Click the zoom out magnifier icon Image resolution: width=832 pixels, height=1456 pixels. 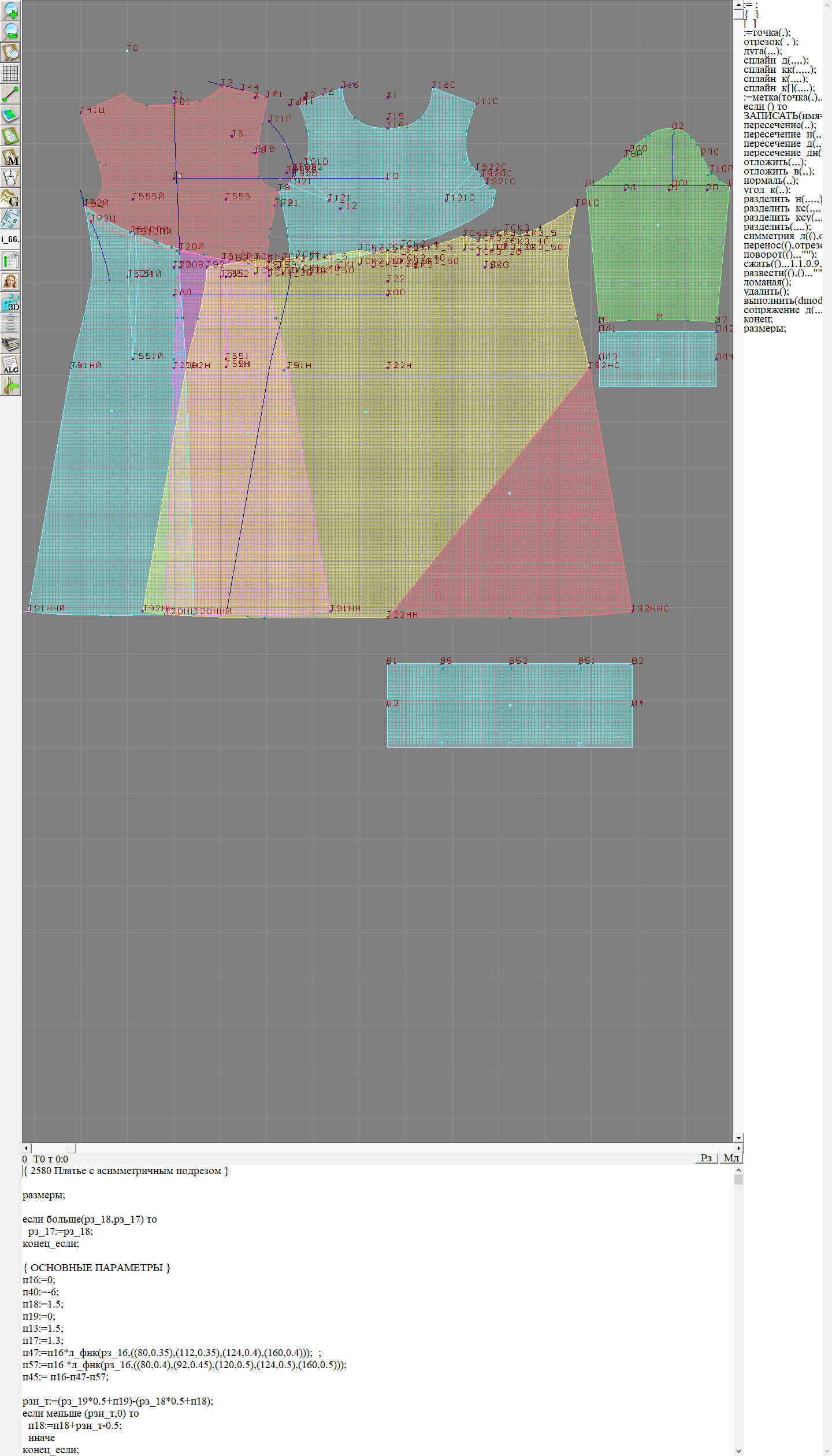point(10,31)
